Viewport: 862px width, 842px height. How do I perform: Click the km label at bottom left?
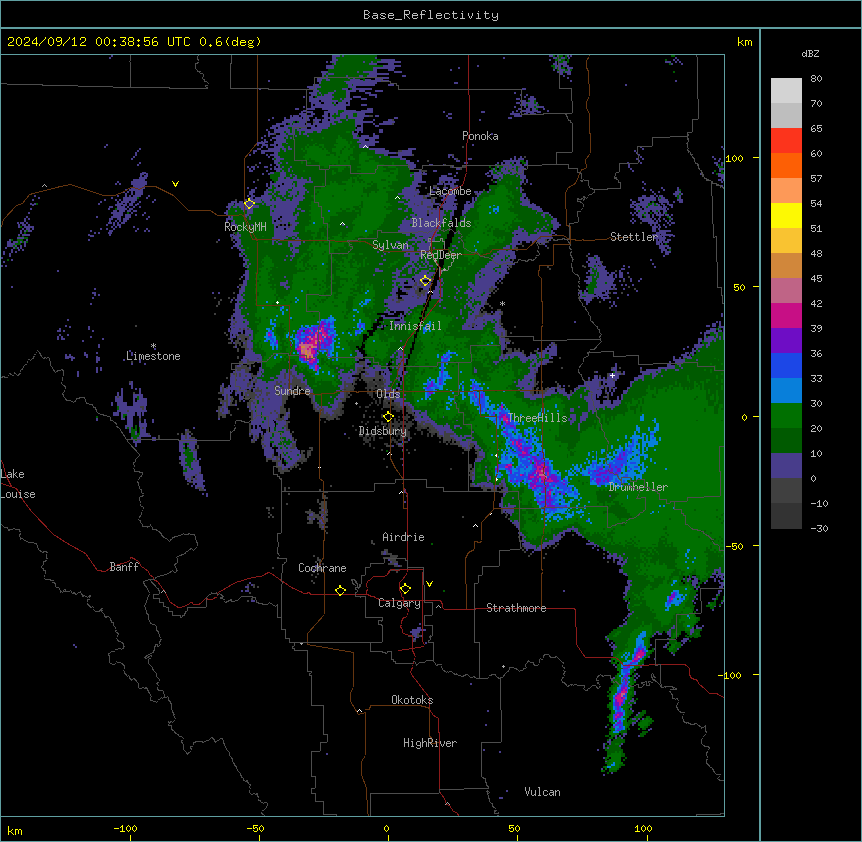click(14, 831)
